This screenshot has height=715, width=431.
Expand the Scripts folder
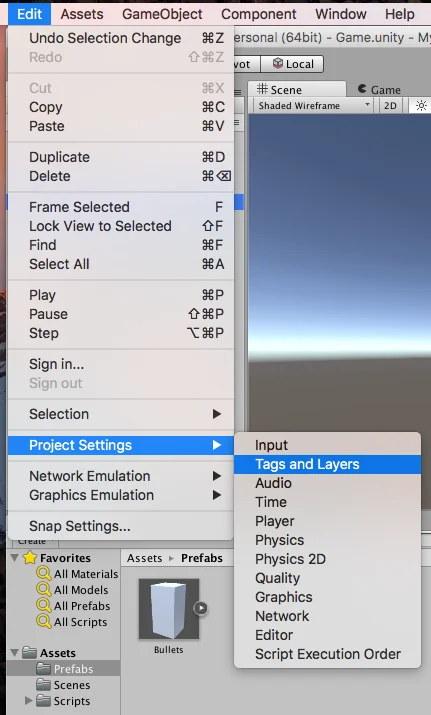tap(28, 700)
